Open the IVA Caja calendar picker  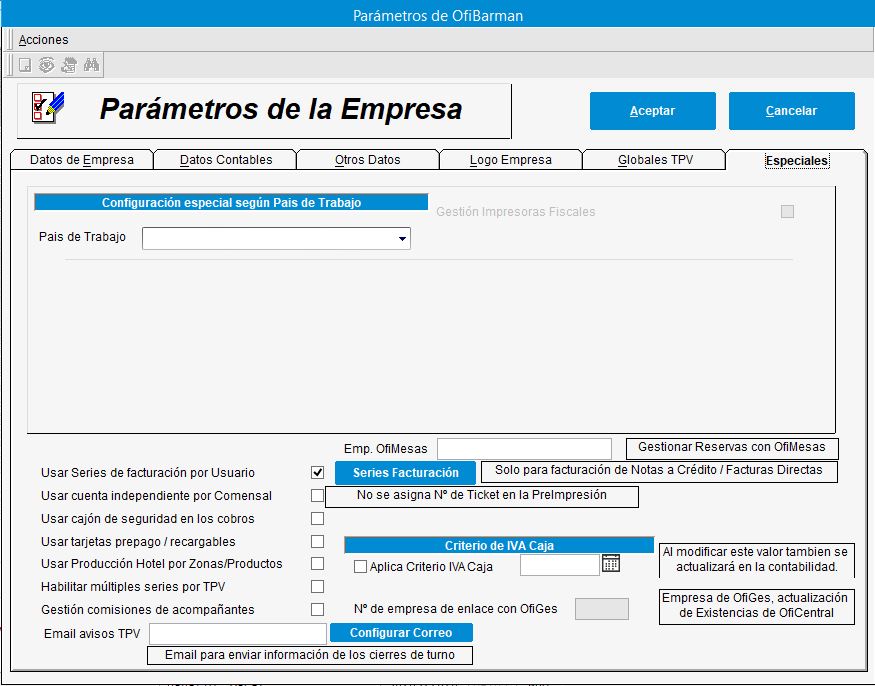610,564
